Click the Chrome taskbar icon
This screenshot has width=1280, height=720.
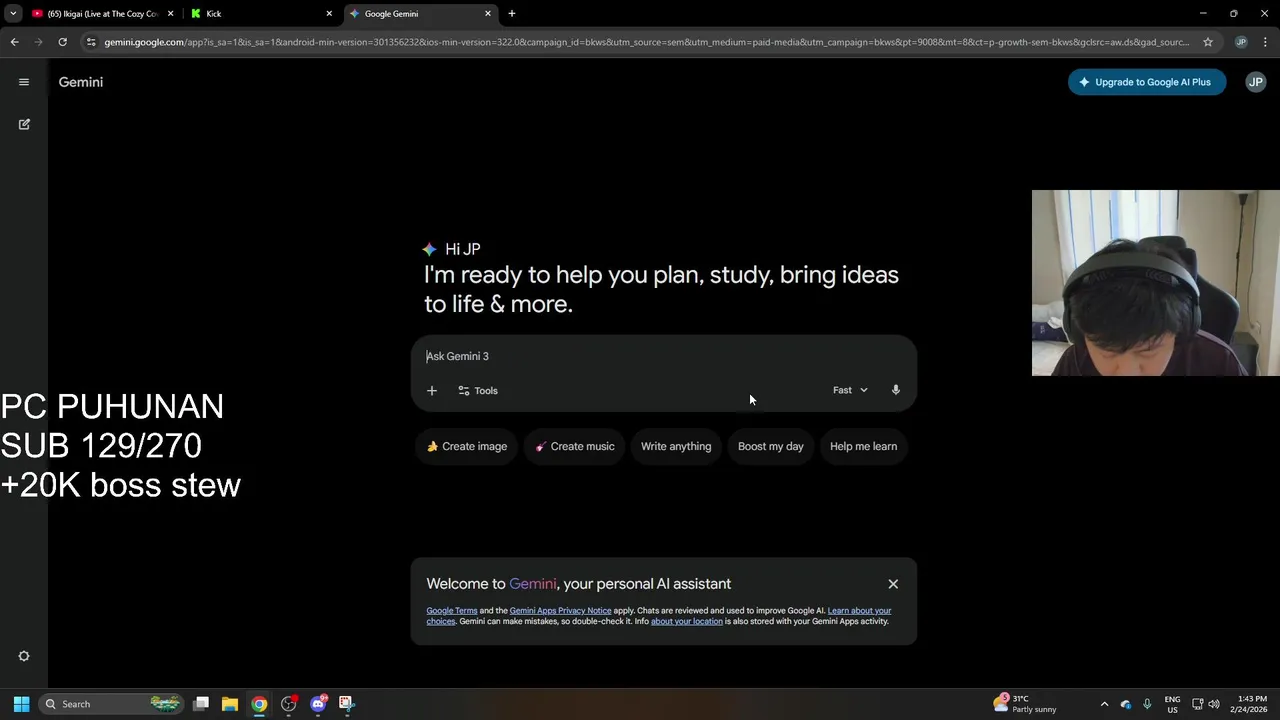tap(259, 704)
